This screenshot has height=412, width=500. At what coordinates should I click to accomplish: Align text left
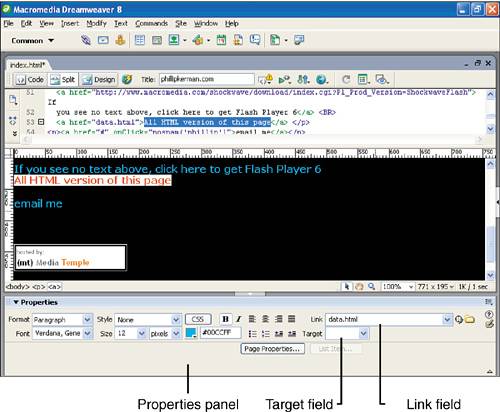point(252,319)
